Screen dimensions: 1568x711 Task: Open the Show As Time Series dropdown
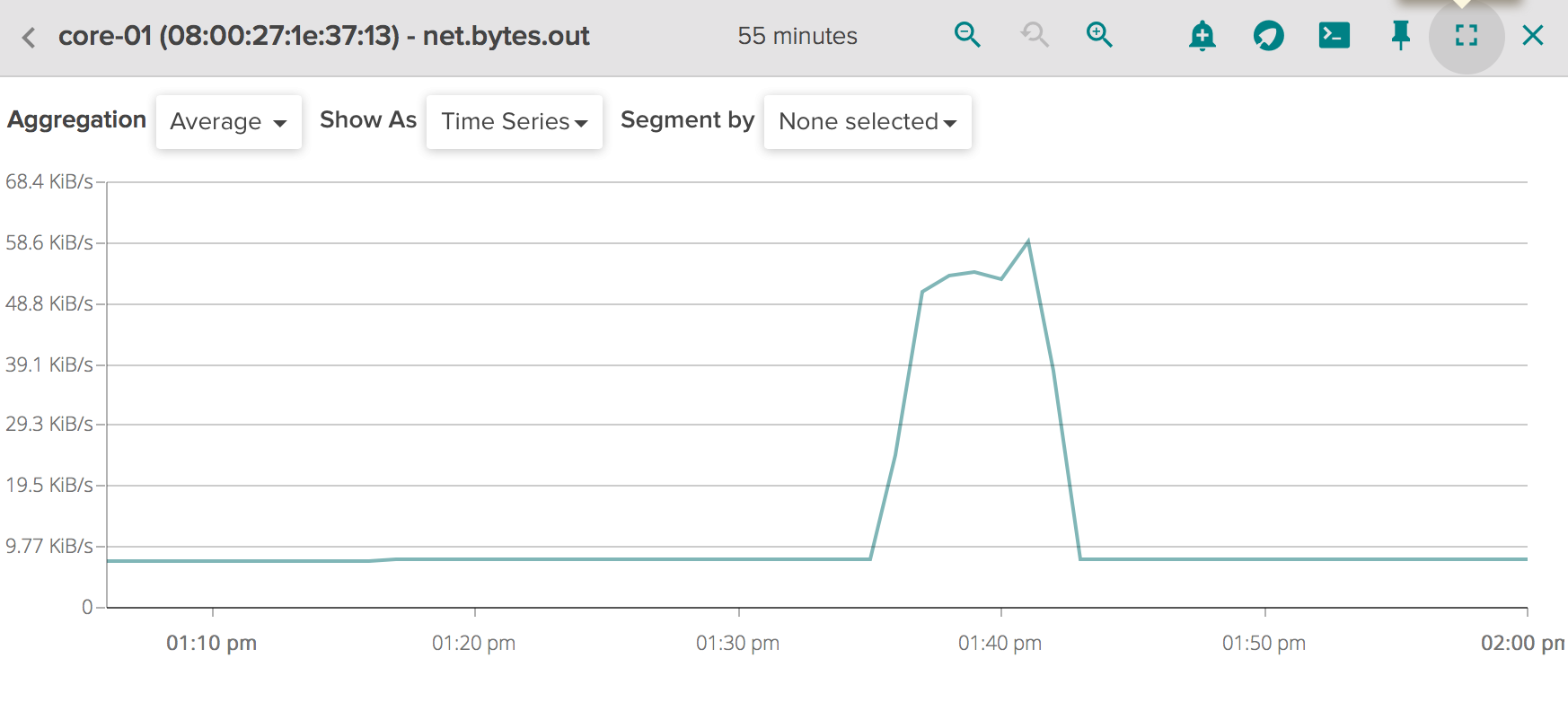tap(514, 121)
